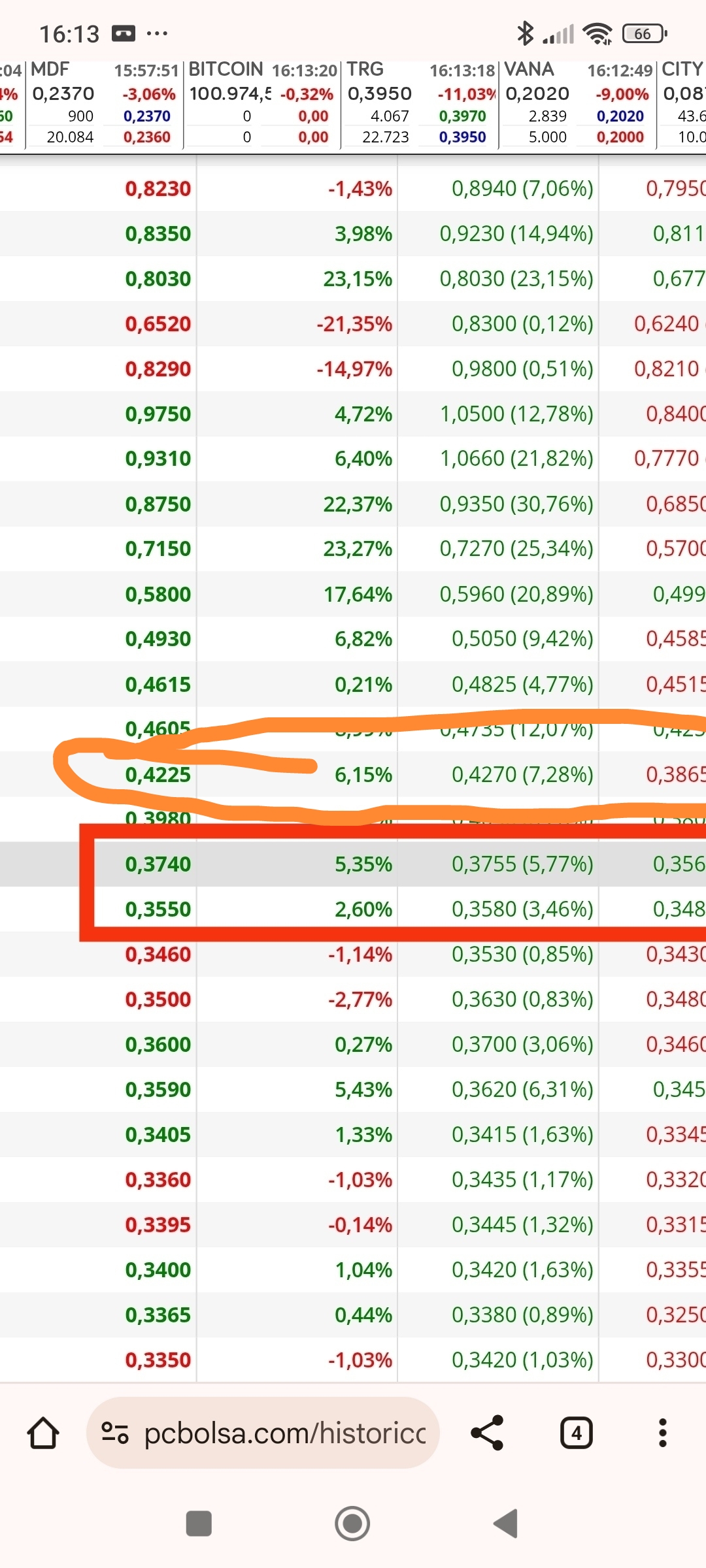This screenshot has width=706, height=1568.
Task: Select percentage cell -2,77%
Action: tap(360, 1000)
